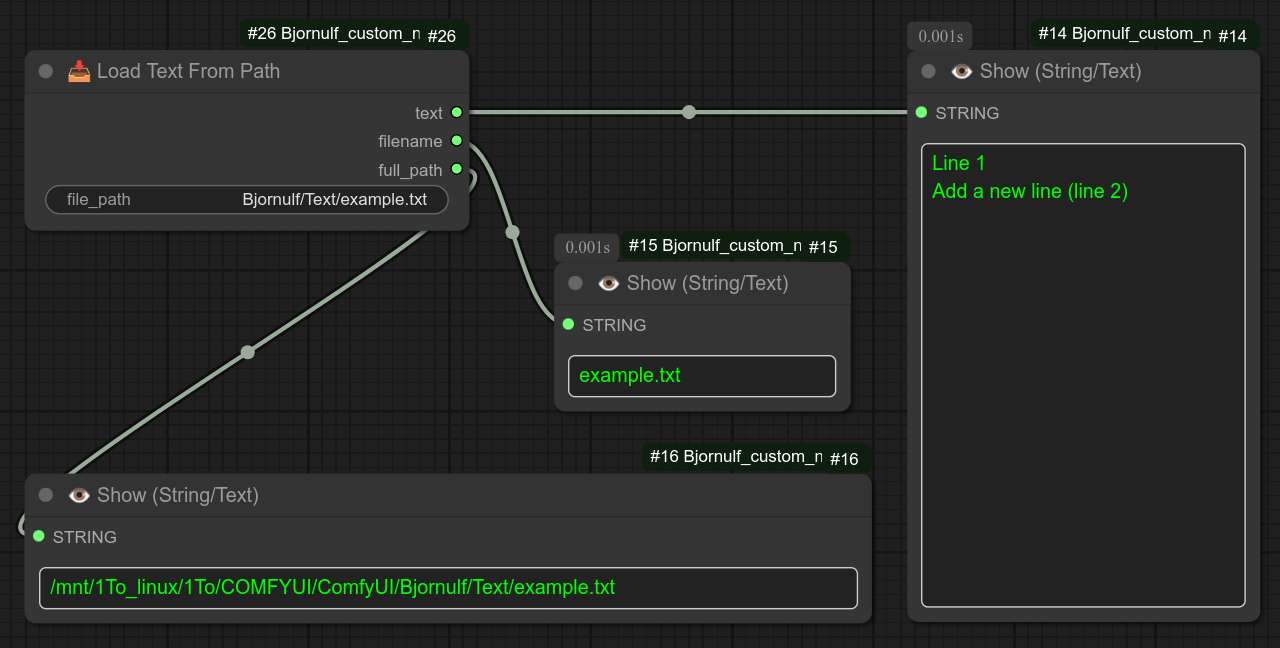Click the STRING input port on node #14
The width and height of the screenshot is (1280, 648).
click(x=921, y=113)
